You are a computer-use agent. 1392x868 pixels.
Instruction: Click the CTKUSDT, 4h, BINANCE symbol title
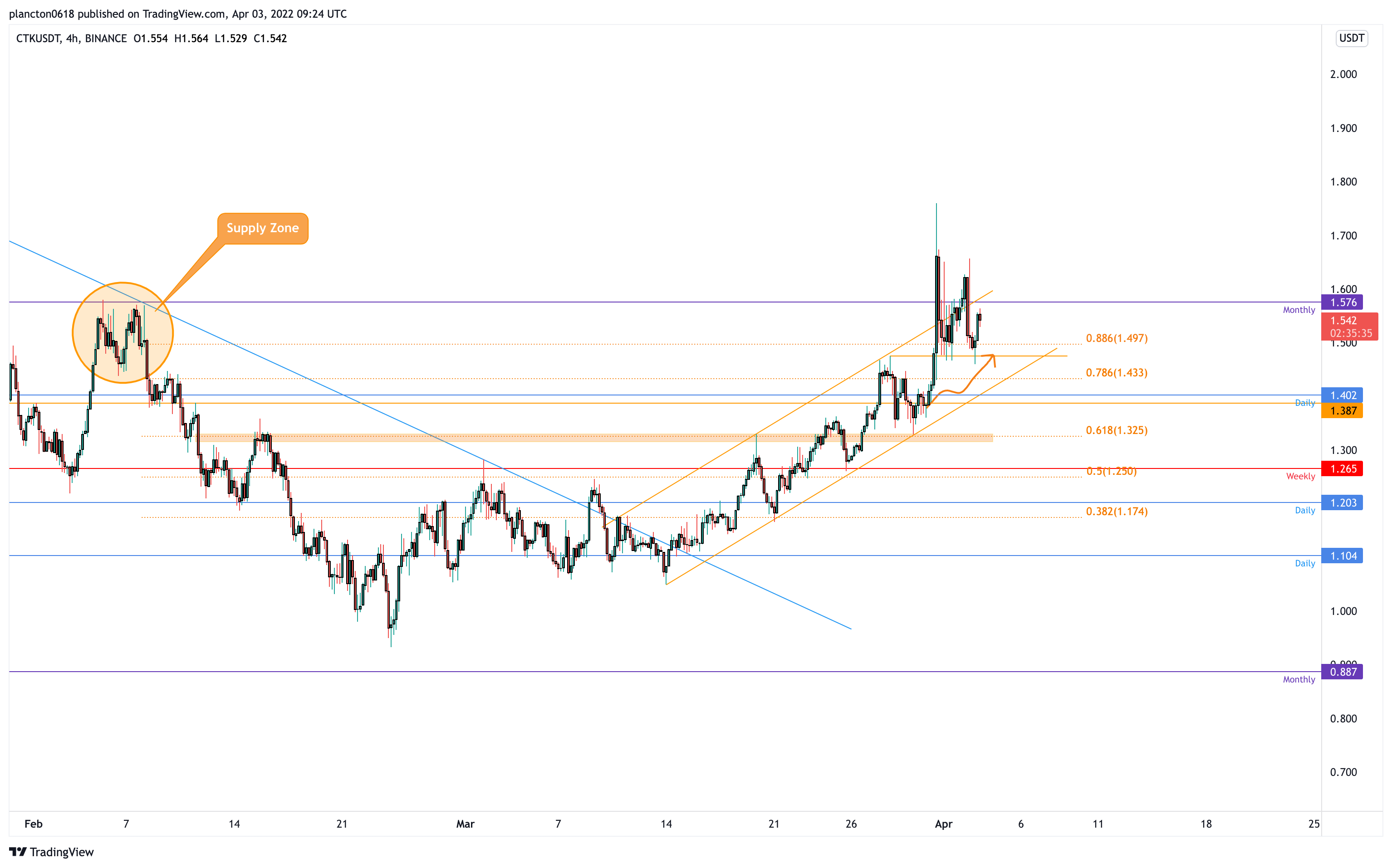click(71, 39)
